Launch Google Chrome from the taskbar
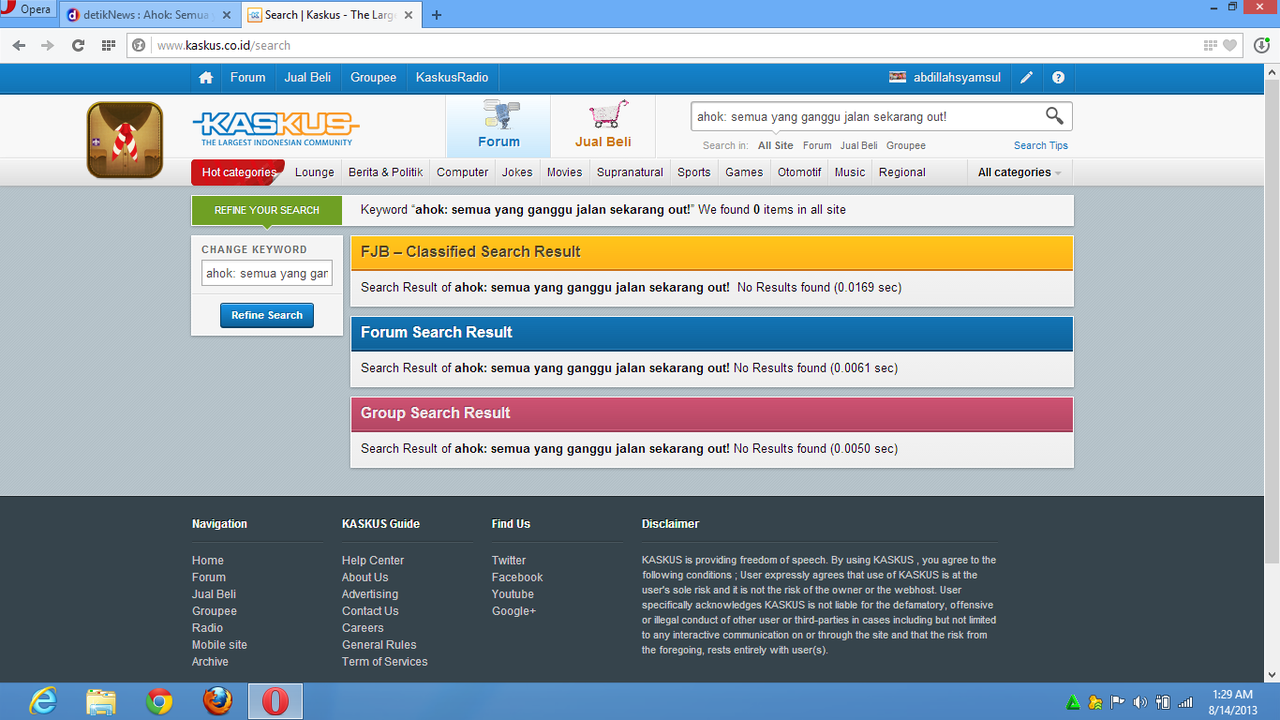Image resolution: width=1280 pixels, height=720 pixels. (159, 702)
